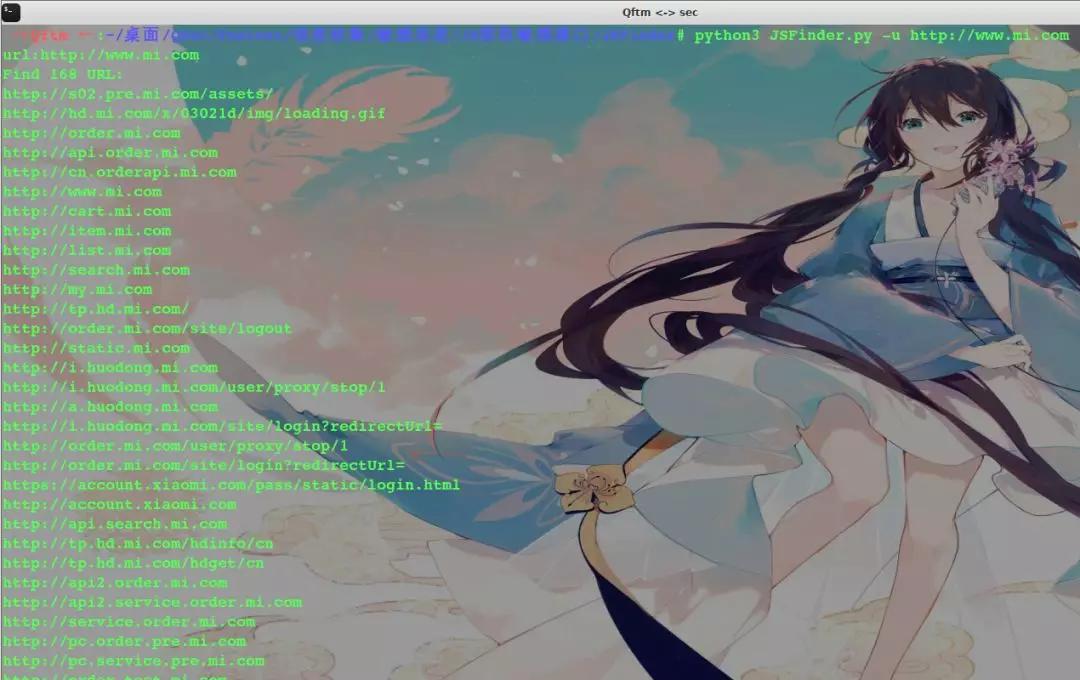Click the line with only http://i.huodong.mi.com
1080x680 pixels.
(110, 368)
